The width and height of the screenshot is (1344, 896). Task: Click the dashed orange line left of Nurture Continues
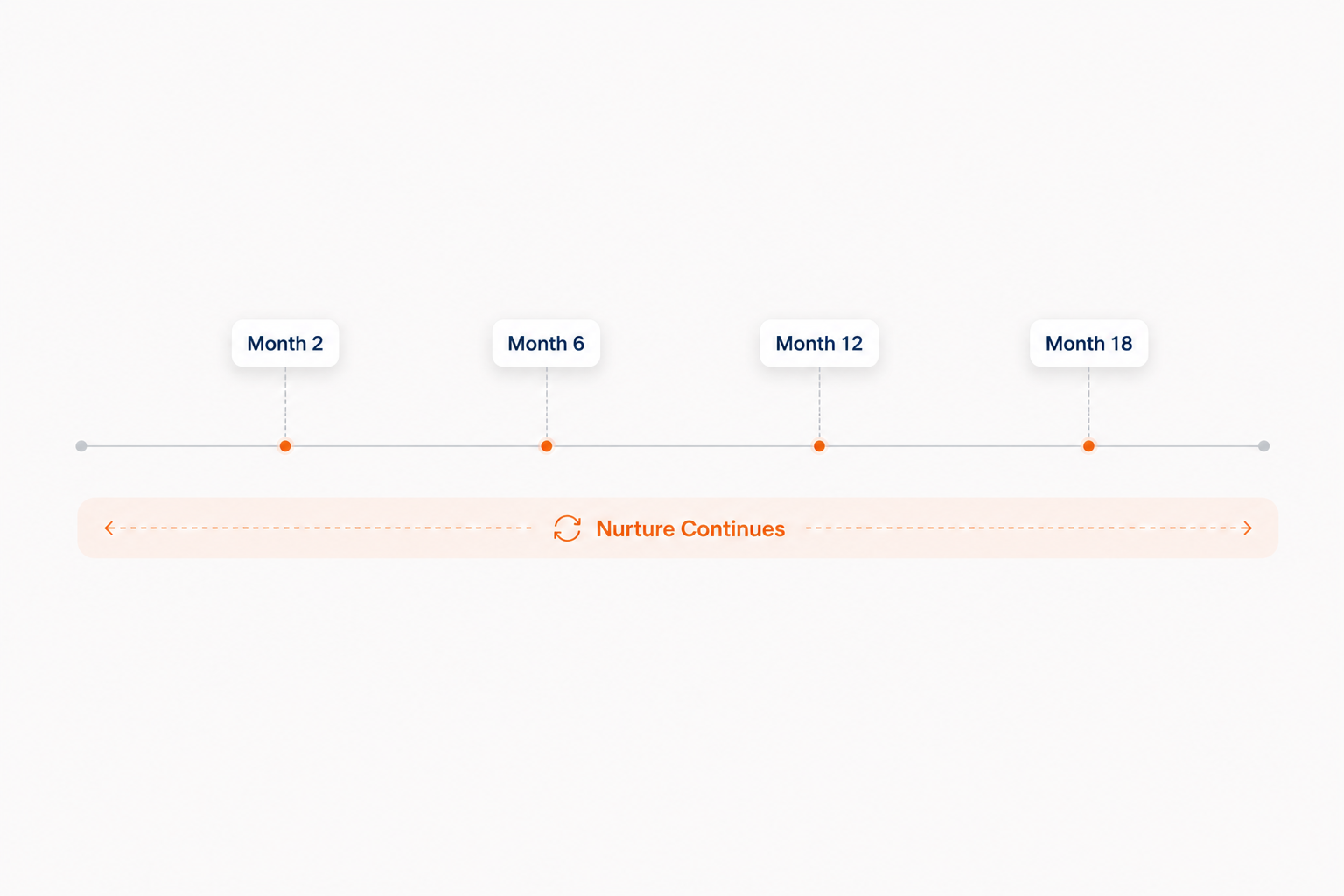click(x=324, y=528)
